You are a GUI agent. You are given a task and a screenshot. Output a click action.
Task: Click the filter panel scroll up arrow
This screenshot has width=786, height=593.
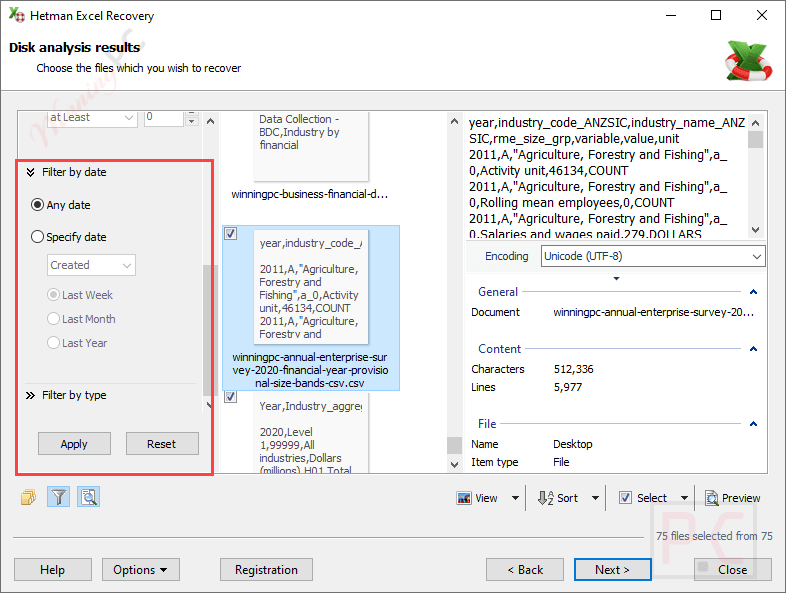pos(211,121)
